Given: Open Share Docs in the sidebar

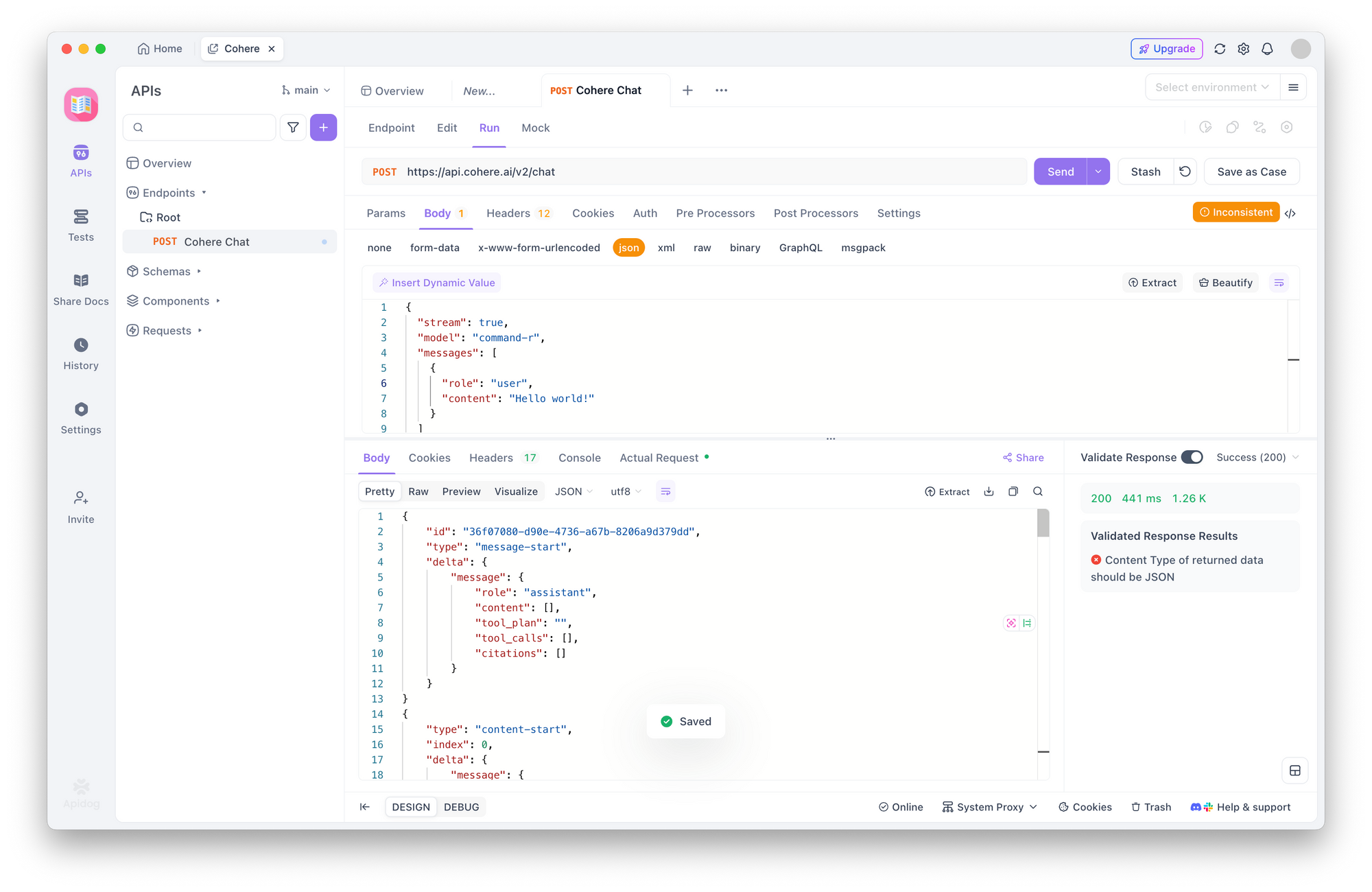Looking at the screenshot, I should [81, 290].
